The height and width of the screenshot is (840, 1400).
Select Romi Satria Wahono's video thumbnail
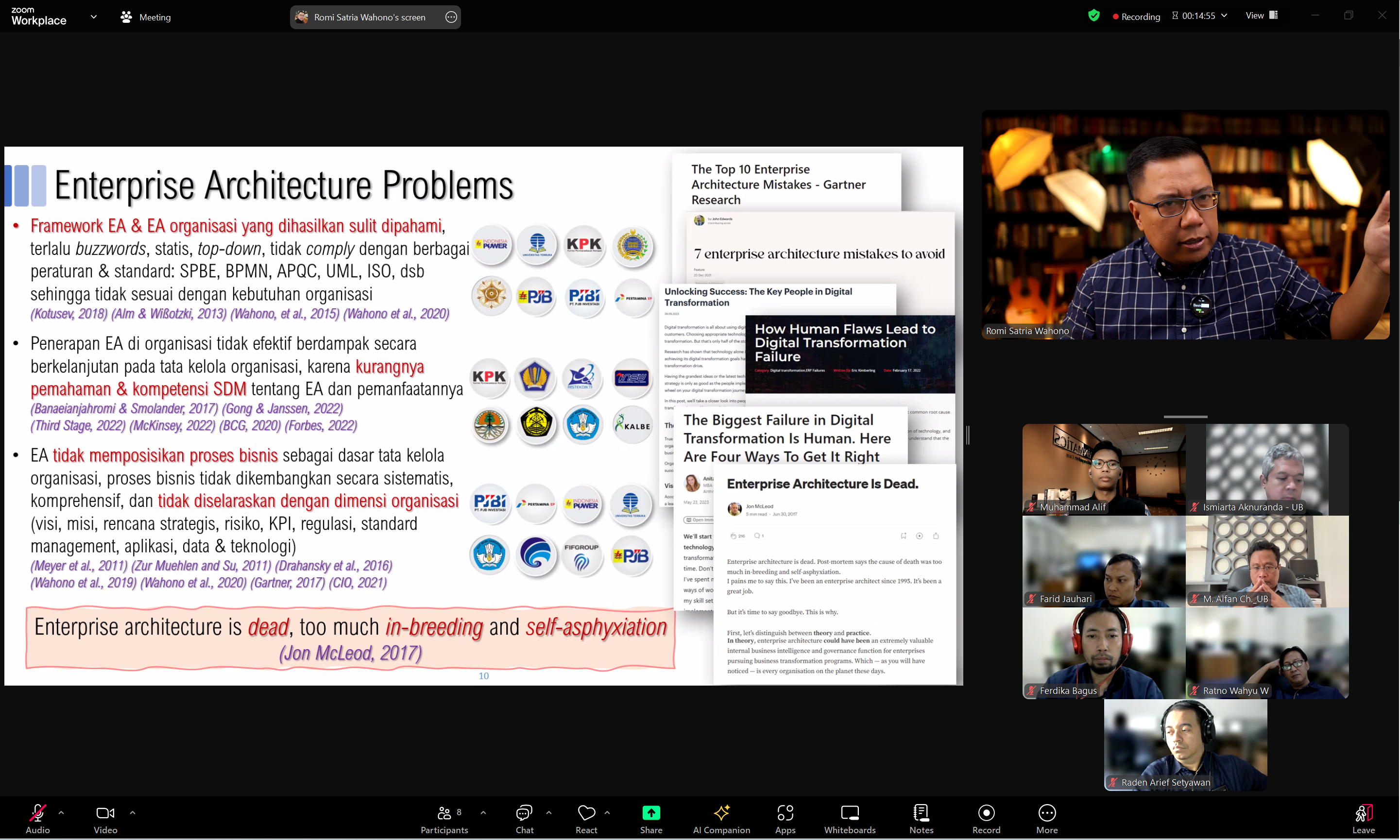(x=1185, y=225)
